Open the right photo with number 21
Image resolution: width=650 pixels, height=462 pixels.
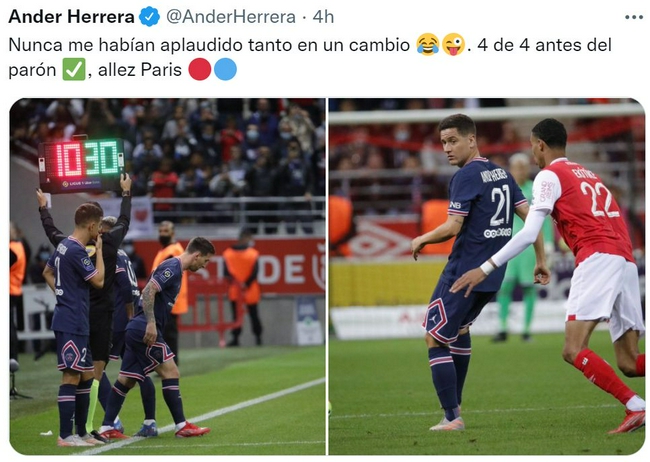(487, 277)
